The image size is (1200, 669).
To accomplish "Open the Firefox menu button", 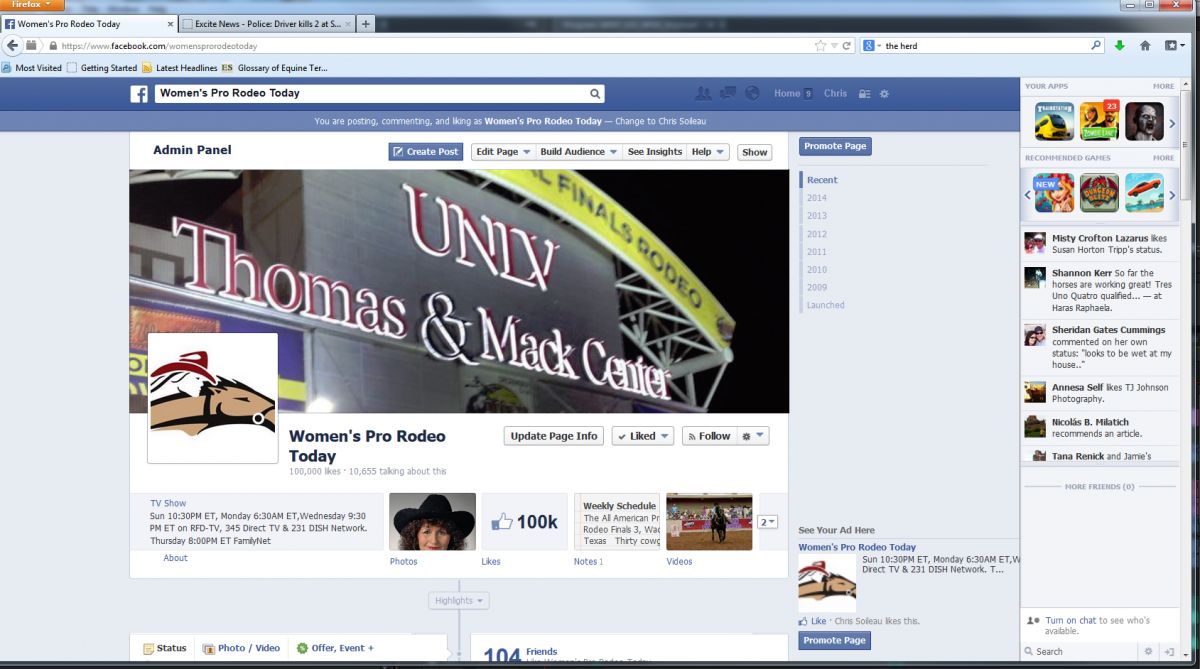I will (x=32, y=5).
